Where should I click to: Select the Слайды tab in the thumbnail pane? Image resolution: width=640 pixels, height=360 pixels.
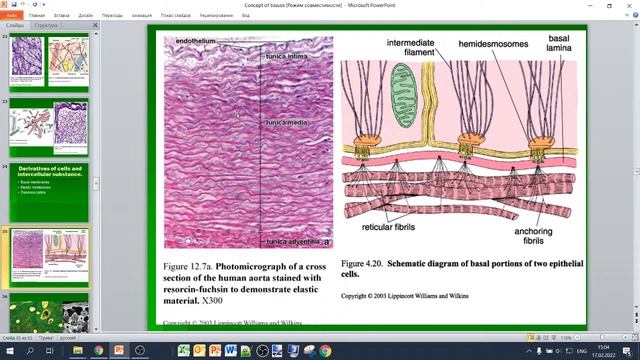tap(15, 25)
